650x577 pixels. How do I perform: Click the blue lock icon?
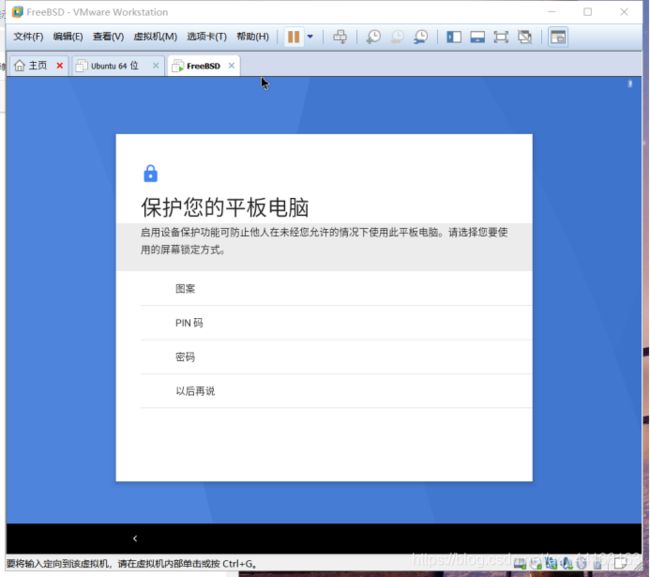pyautogui.click(x=150, y=174)
